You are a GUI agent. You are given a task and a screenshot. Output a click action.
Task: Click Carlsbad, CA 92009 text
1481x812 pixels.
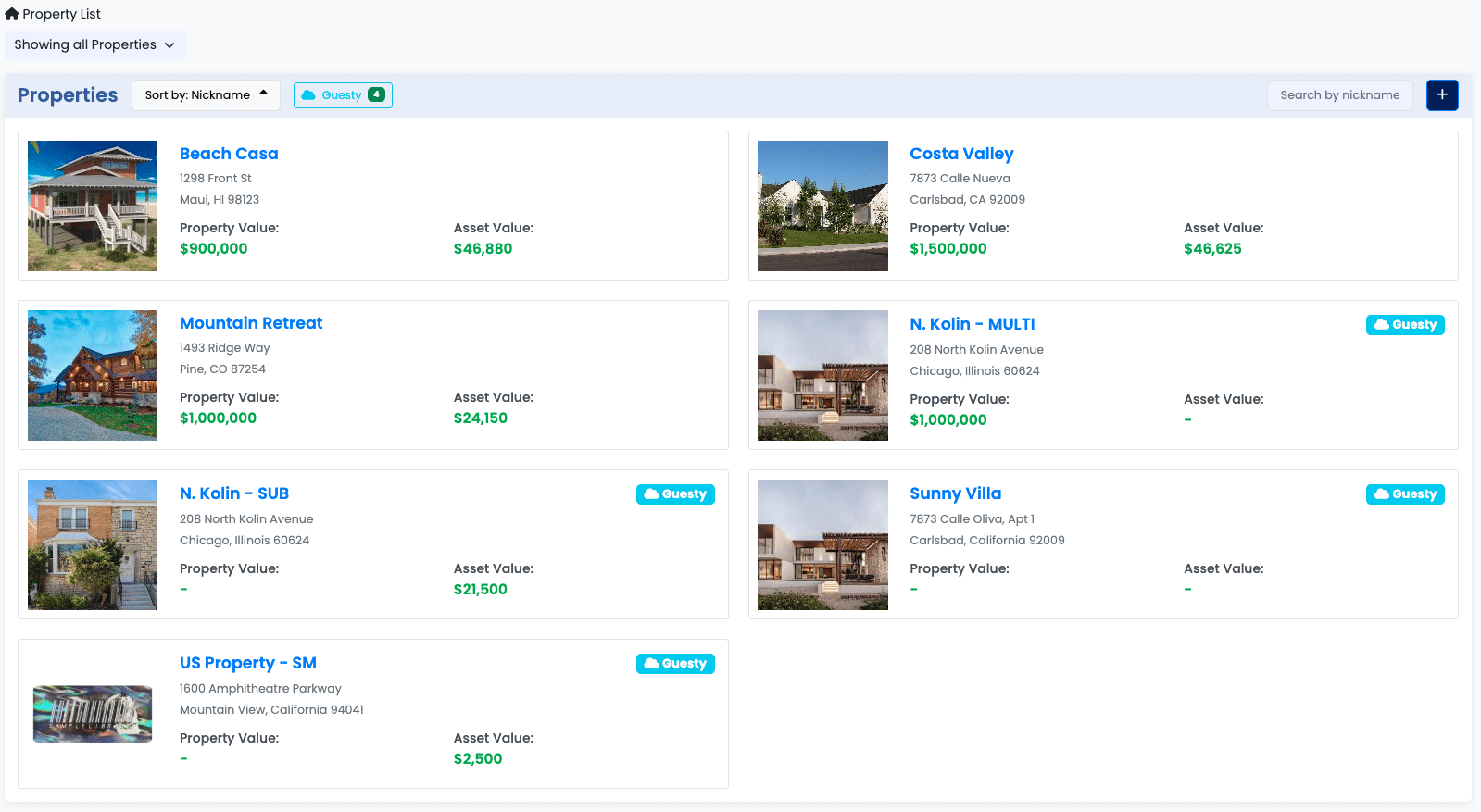coord(967,199)
